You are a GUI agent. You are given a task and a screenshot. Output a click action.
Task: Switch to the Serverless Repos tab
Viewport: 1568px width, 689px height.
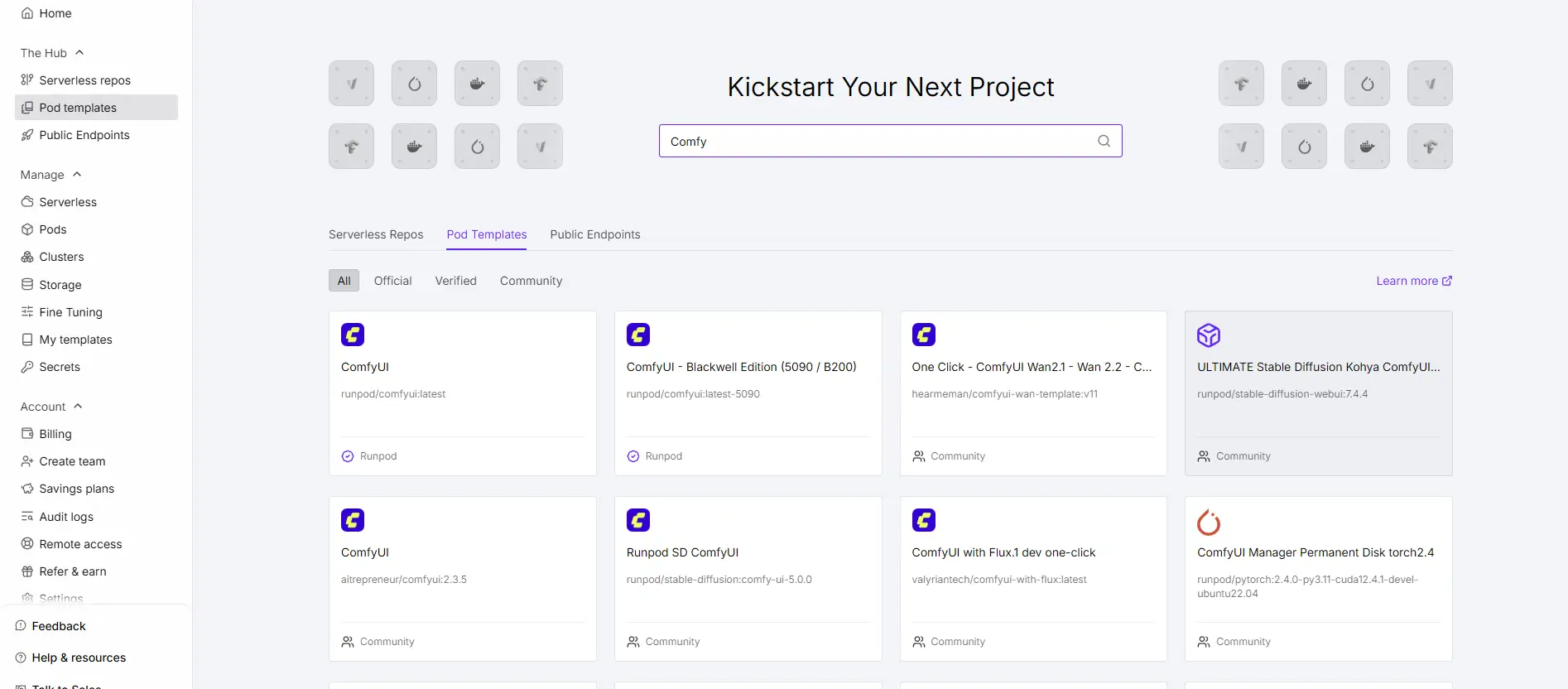click(376, 234)
